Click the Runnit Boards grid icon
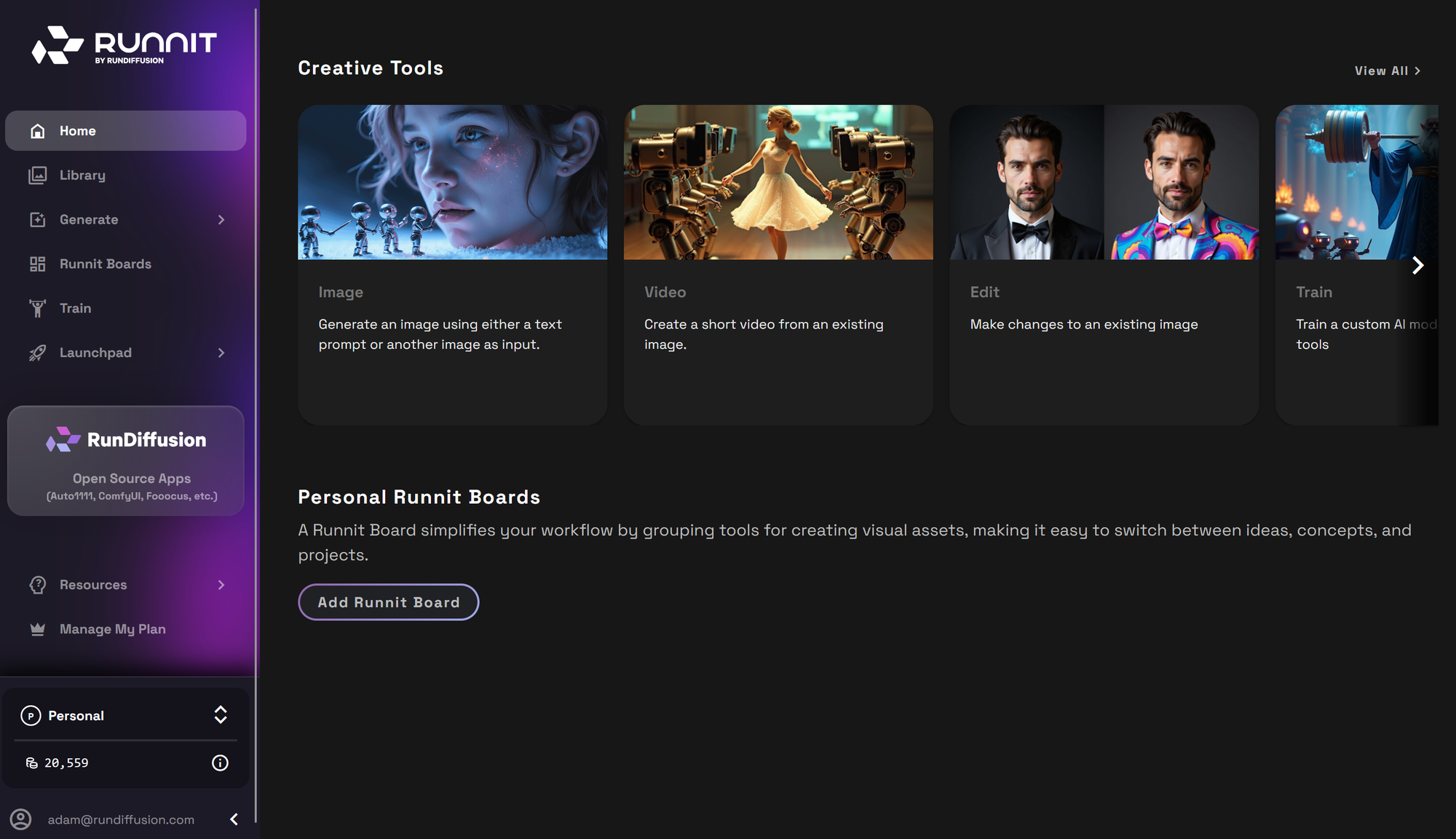Image resolution: width=1456 pixels, height=839 pixels. tap(38, 264)
